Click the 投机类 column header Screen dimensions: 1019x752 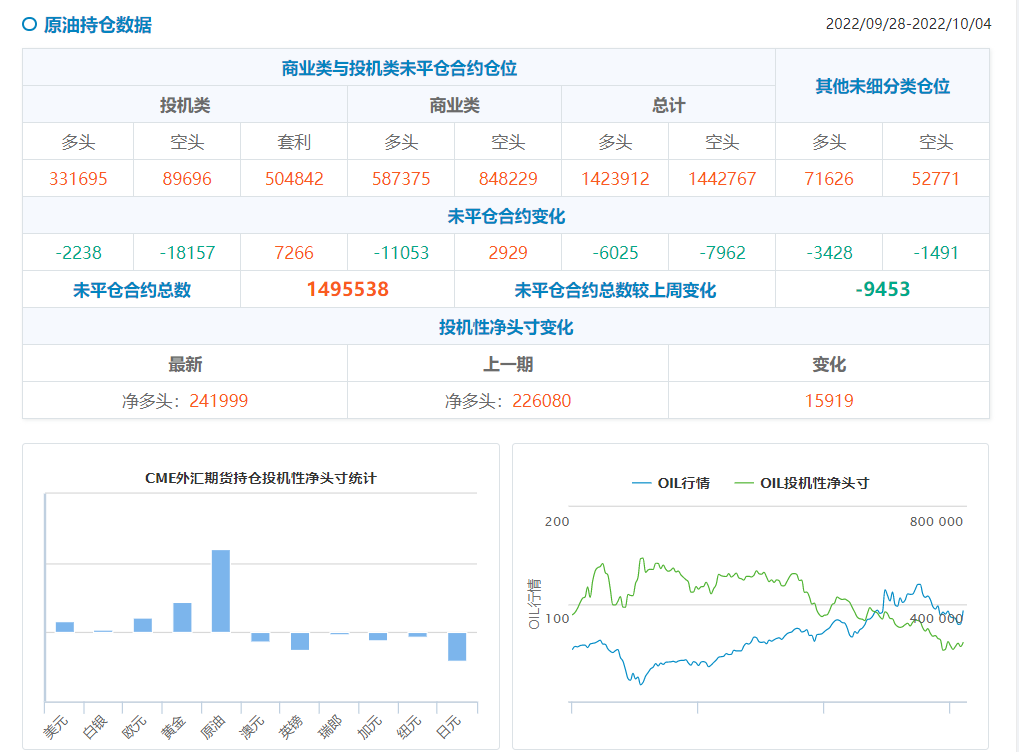coord(185,105)
